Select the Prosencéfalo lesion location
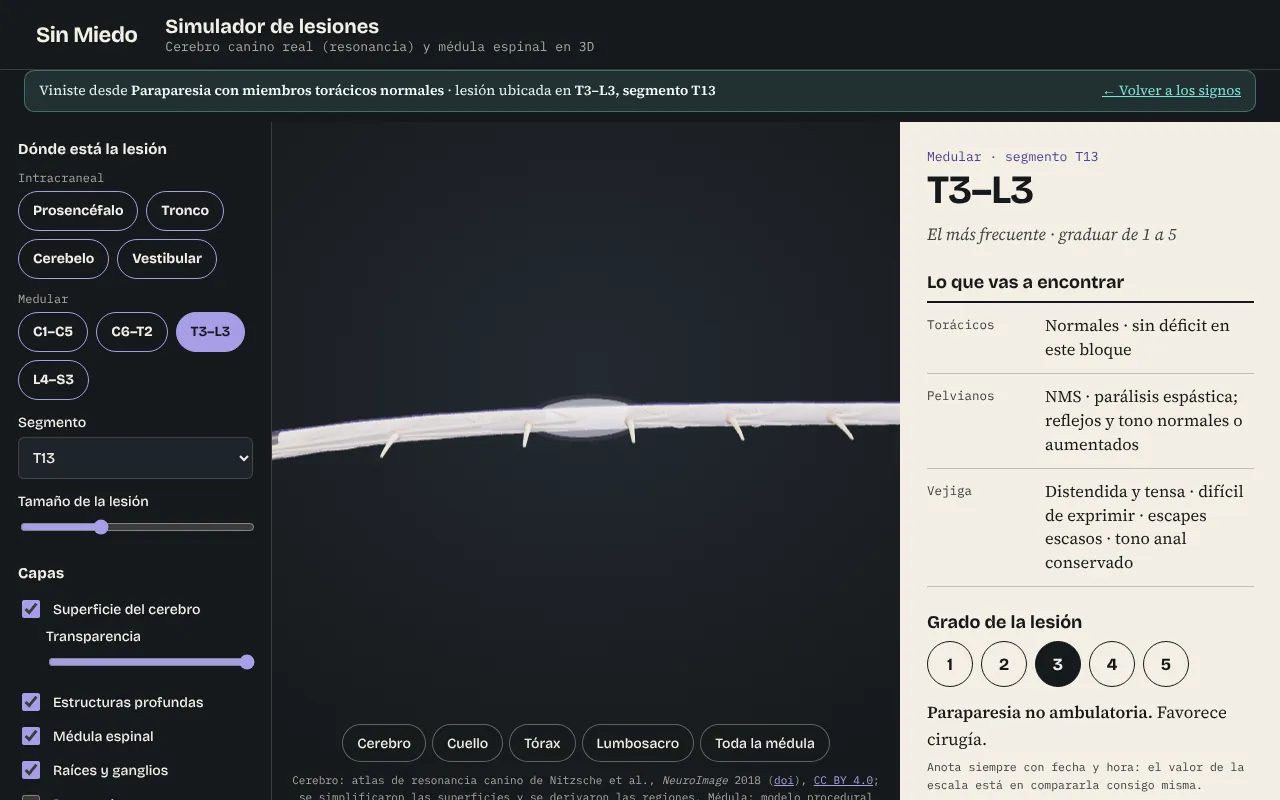The image size is (1280, 800). (78, 210)
